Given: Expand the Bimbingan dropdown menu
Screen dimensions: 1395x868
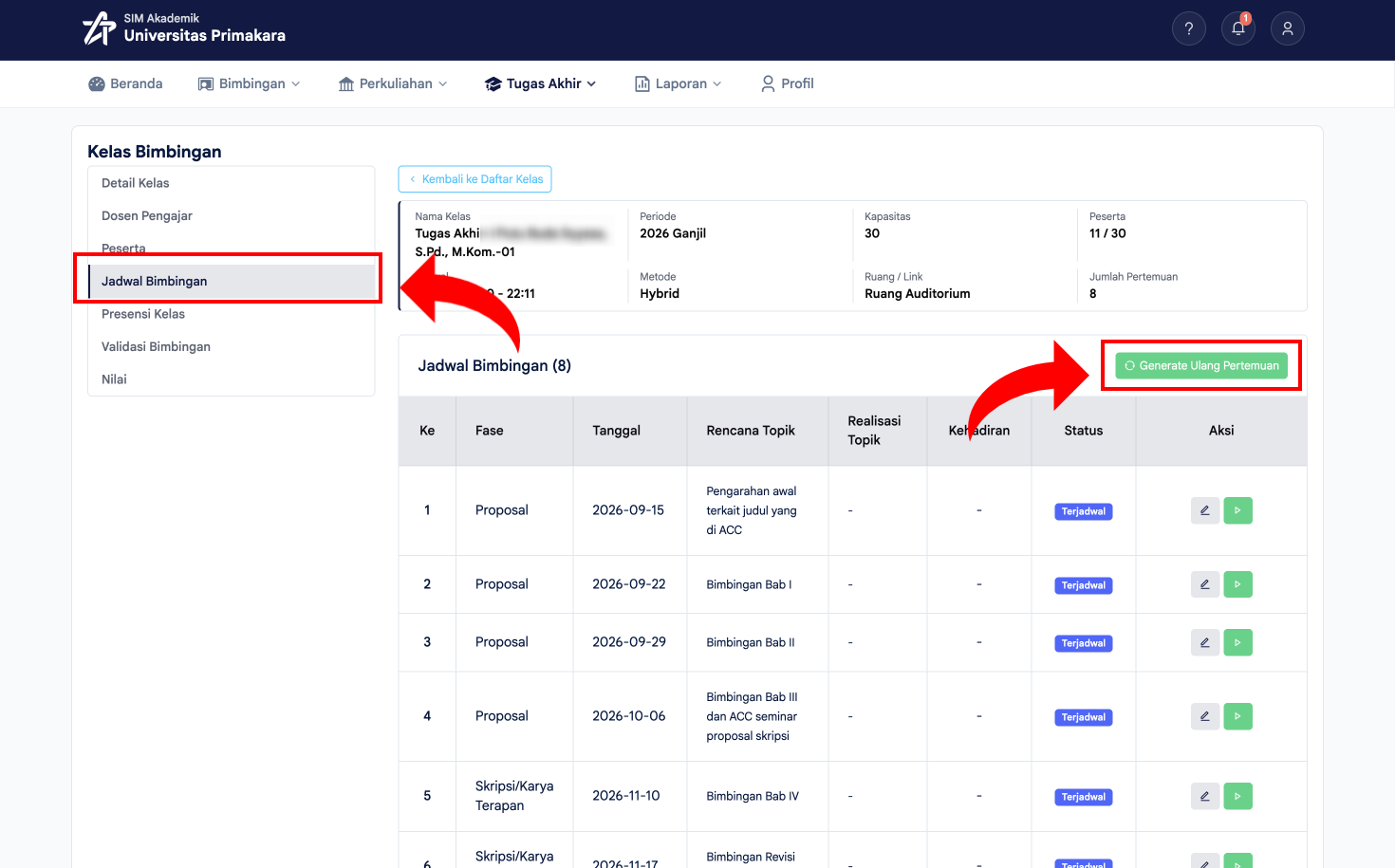Looking at the screenshot, I should (x=249, y=83).
